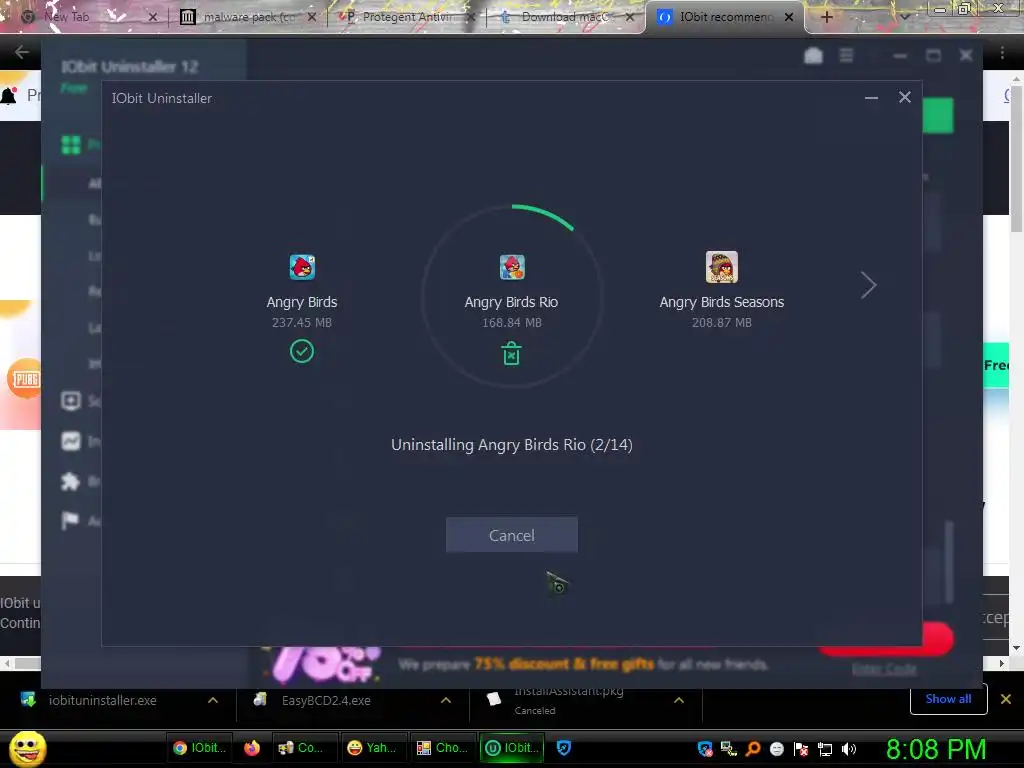Click Show all downloads button
1024x768 pixels.
point(948,699)
